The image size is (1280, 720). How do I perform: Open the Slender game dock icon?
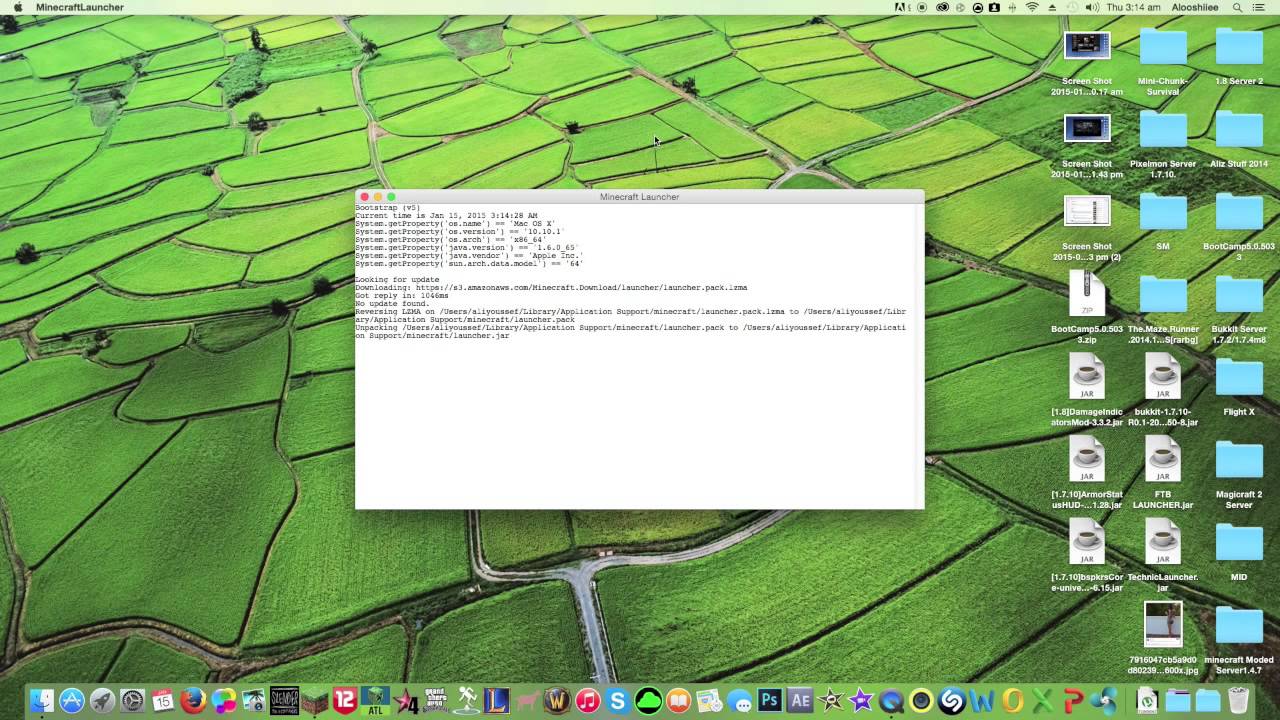[x=285, y=701]
